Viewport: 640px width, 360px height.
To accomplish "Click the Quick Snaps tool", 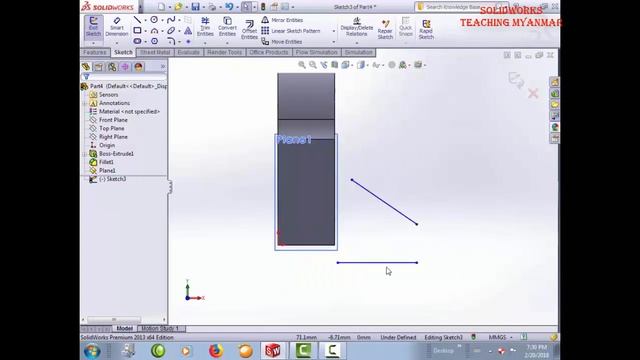I will pyautogui.click(x=405, y=27).
